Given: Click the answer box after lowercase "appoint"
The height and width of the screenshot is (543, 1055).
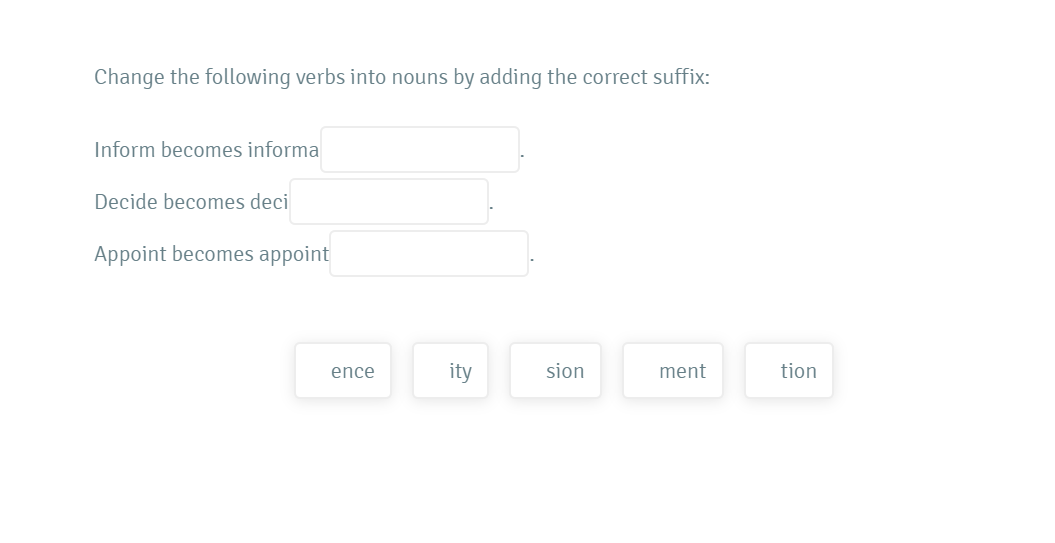Looking at the screenshot, I should [429, 254].
